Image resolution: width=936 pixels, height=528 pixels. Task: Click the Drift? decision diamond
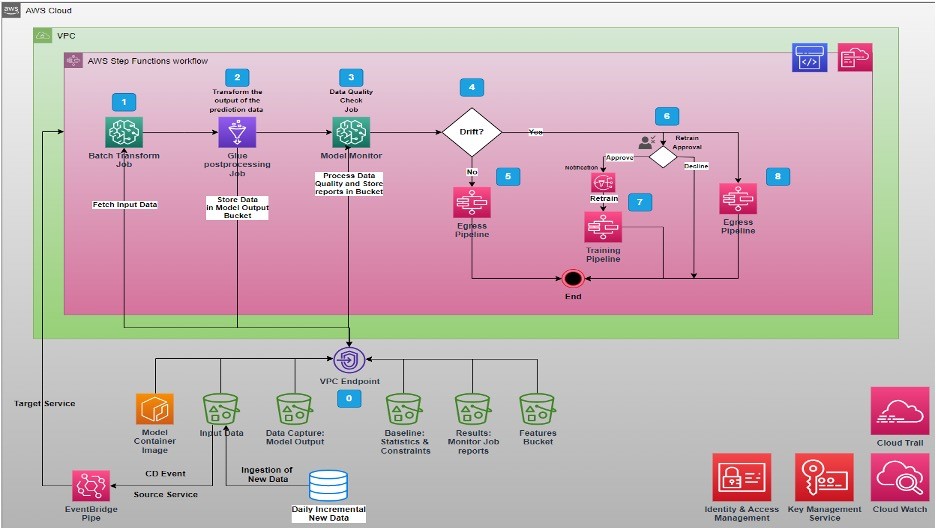pyautogui.click(x=472, y=132)
